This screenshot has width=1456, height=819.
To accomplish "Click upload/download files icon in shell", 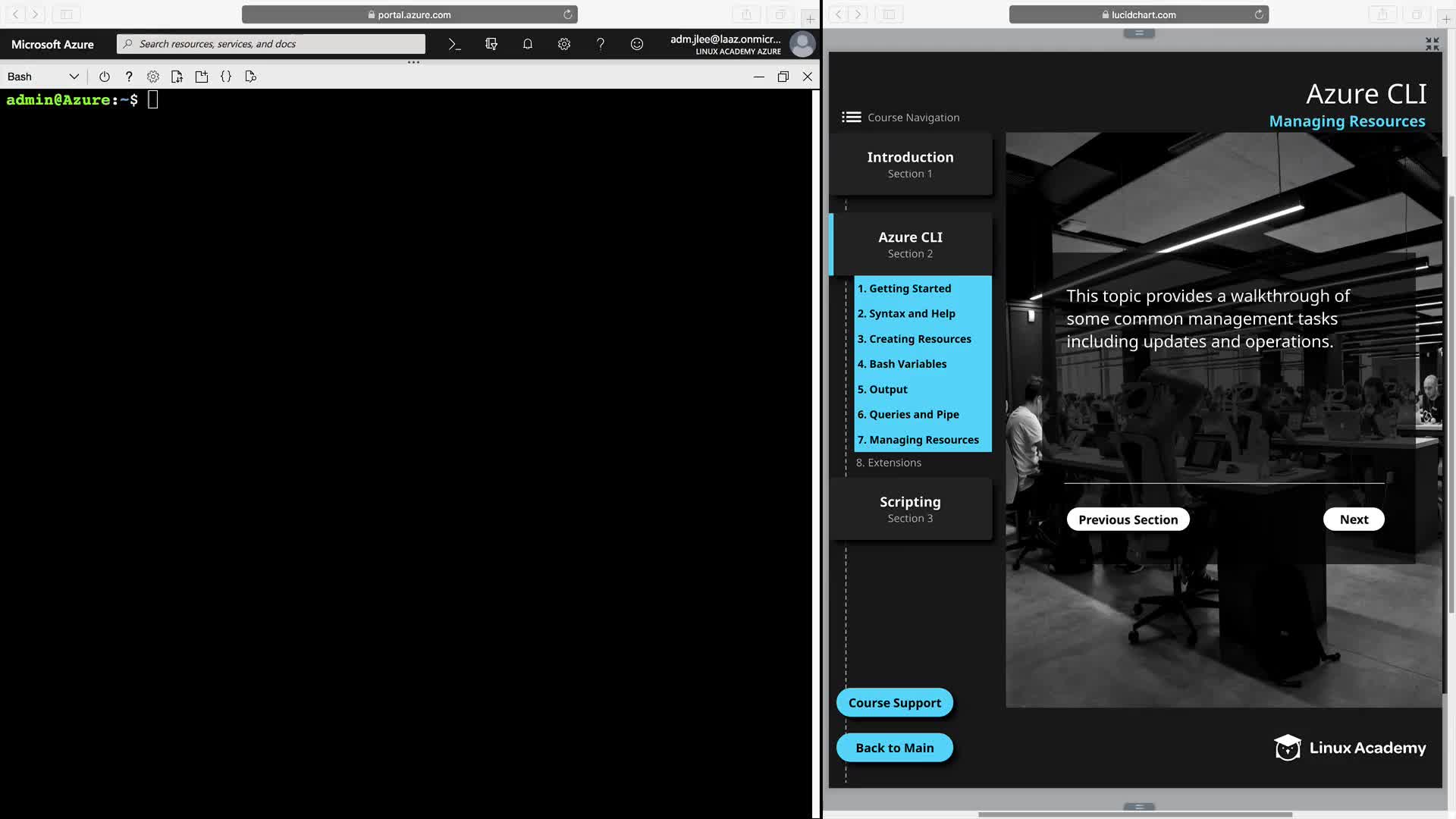I will (x=177, y=77).
